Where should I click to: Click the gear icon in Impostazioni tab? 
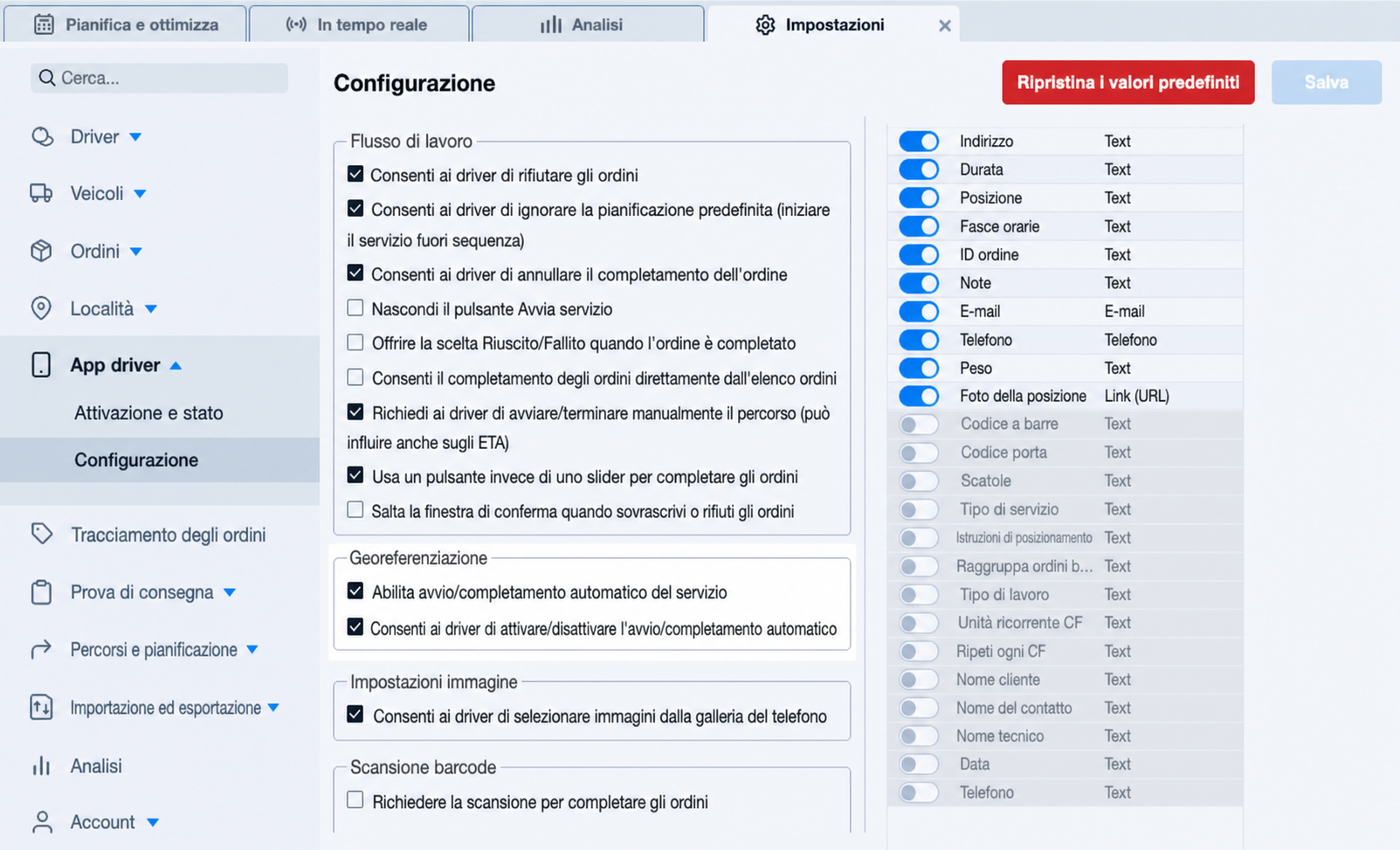click(765, 24)
